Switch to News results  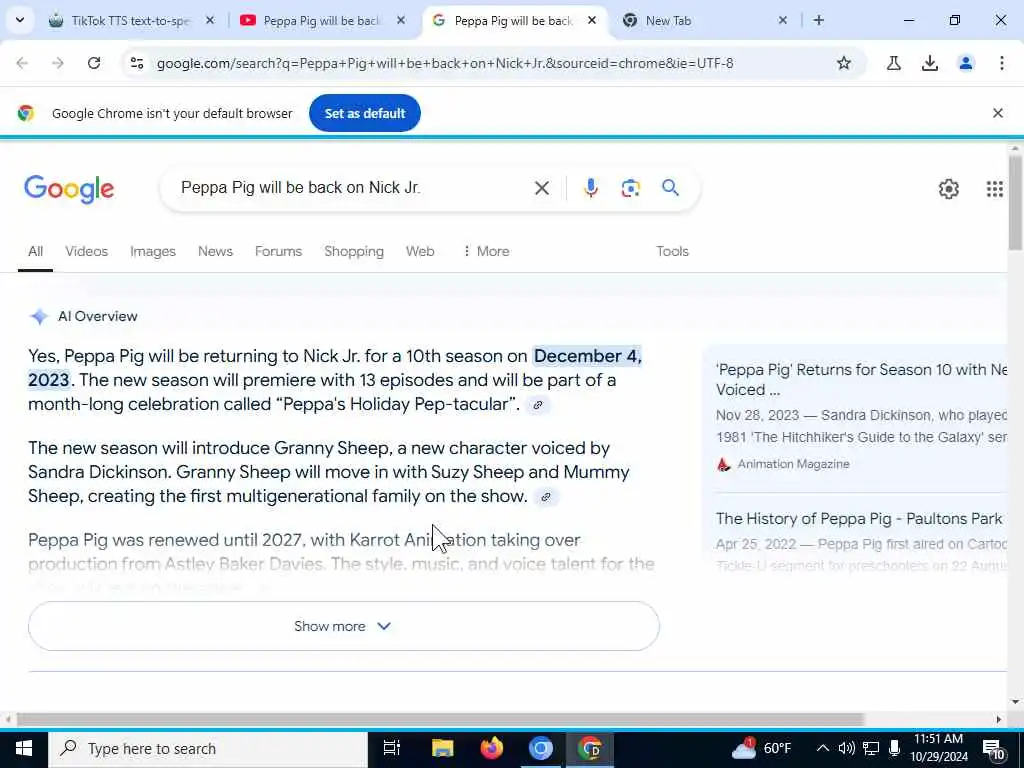click(x=215, y=251)
